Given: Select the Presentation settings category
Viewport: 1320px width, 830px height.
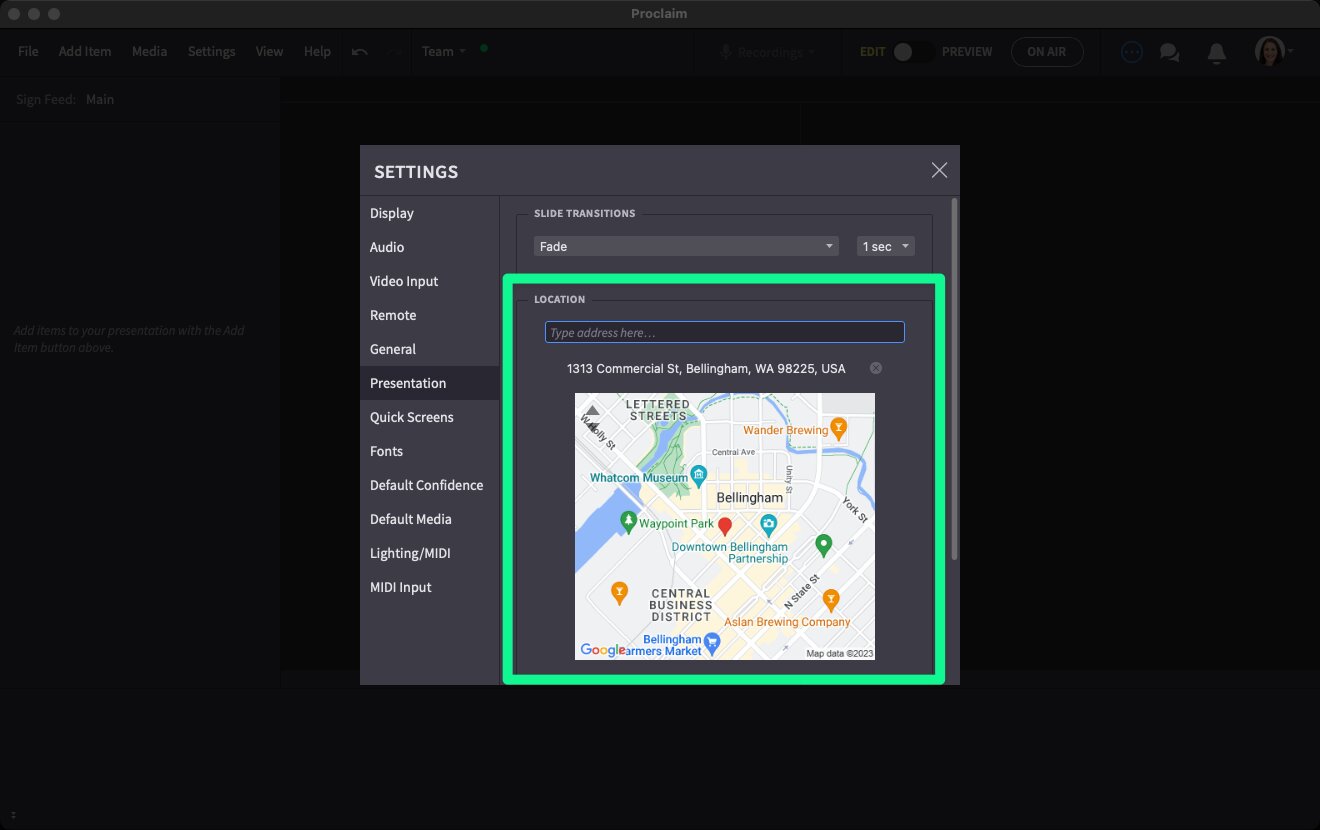Looking at the screenshot, I should tap(429, 383).
